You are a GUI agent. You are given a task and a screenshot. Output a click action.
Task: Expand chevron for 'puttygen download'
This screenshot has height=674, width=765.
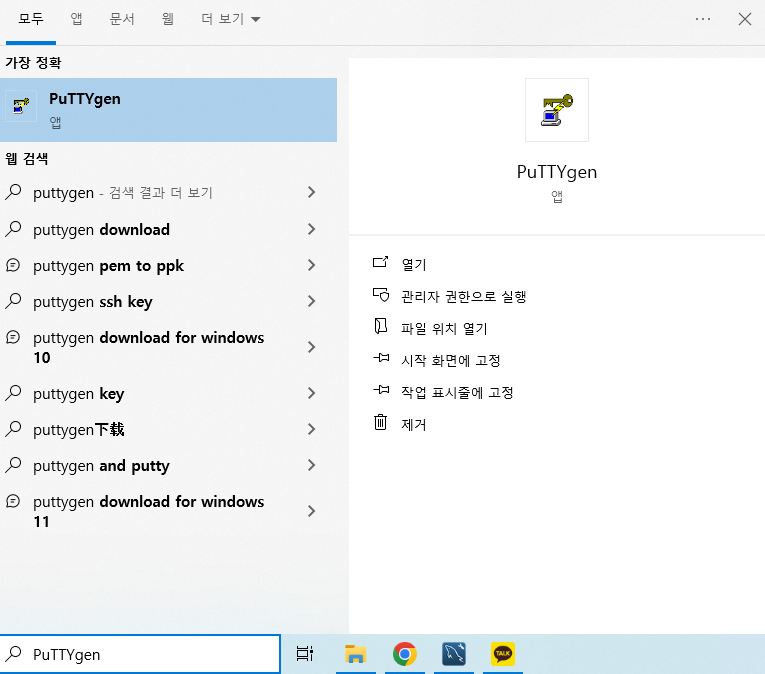(x=312, y=229)
